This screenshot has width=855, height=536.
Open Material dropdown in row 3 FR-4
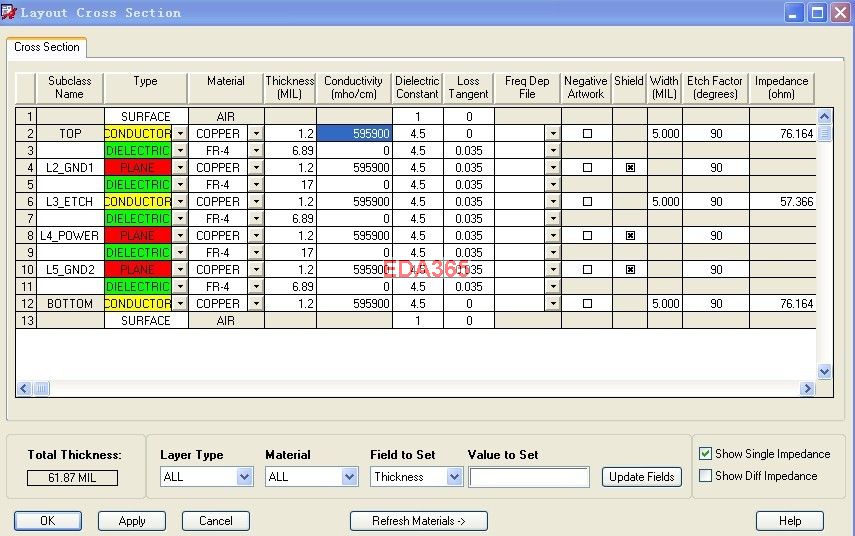(256, 150)
